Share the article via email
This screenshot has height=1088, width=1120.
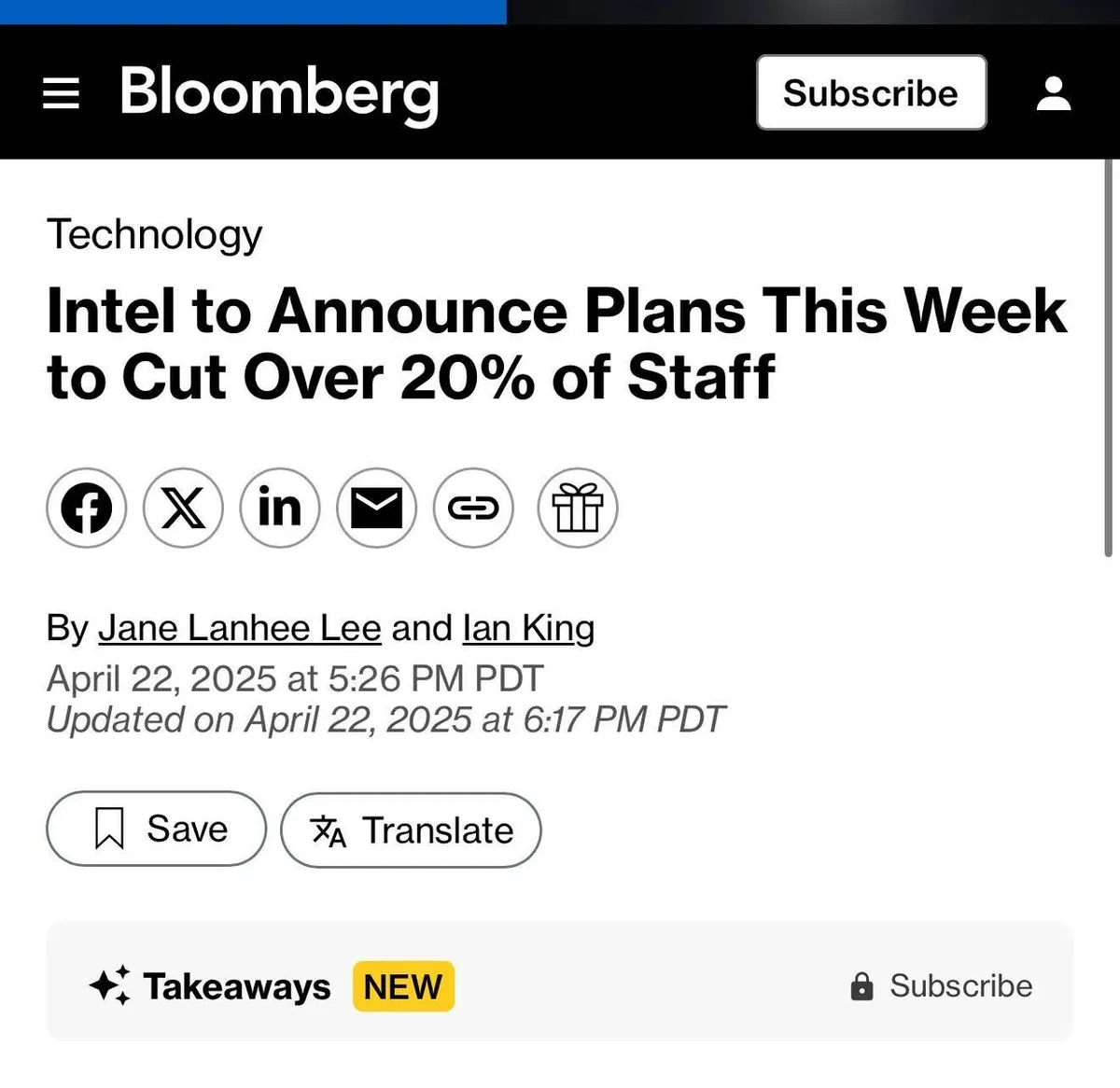(376, 508)
